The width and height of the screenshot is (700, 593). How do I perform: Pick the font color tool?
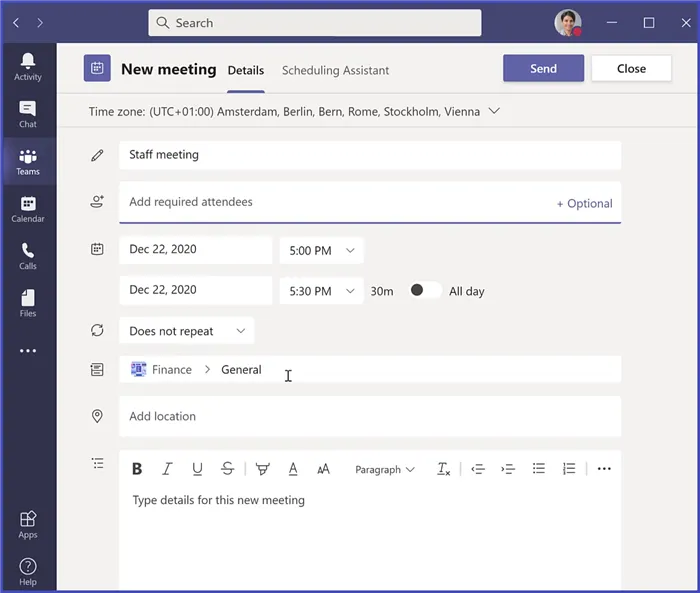tap(293, 469)
